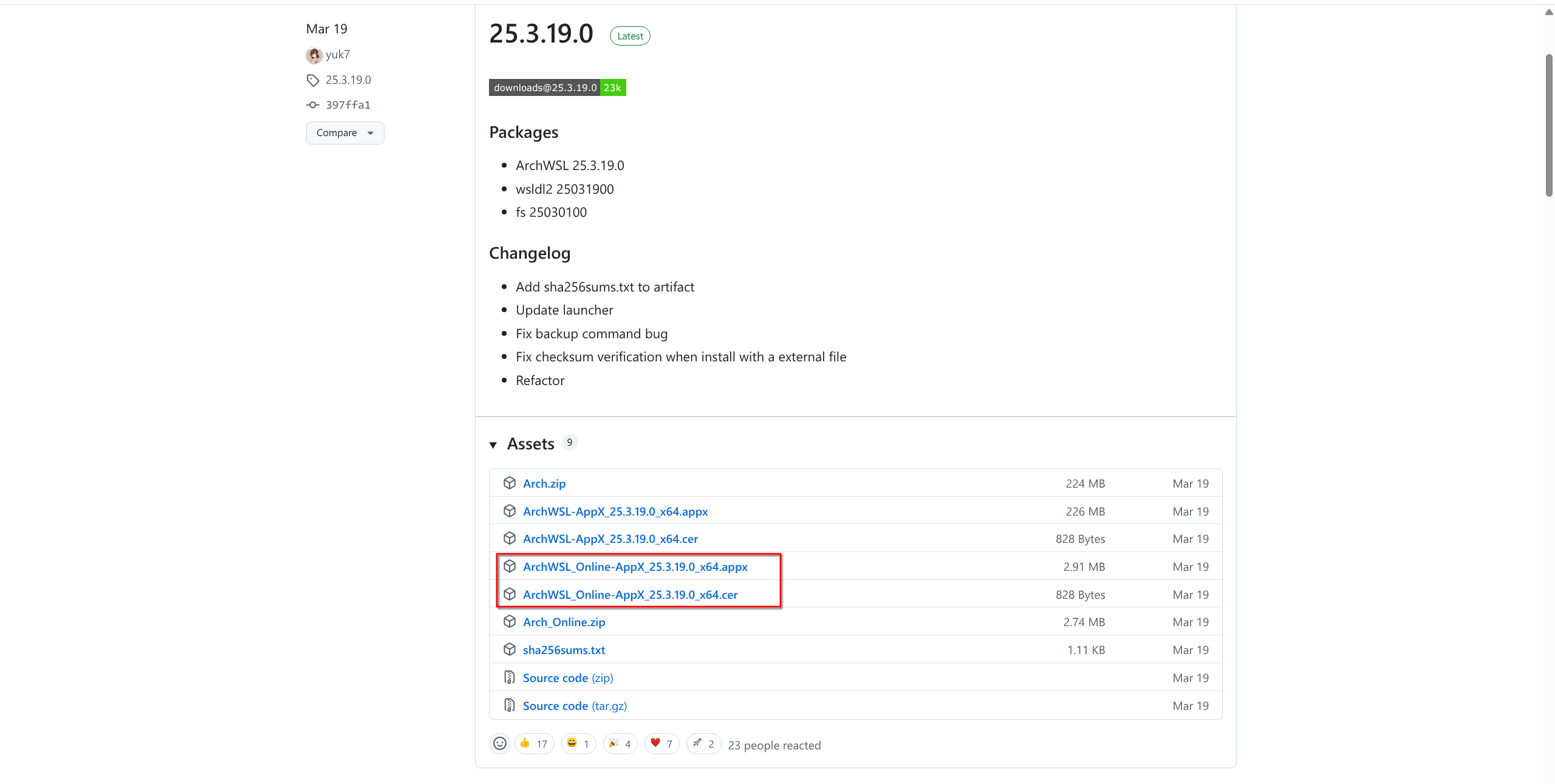1555x784 pixels.
Task: Toggle the heart reaction
Action: (x=661, y=744)
